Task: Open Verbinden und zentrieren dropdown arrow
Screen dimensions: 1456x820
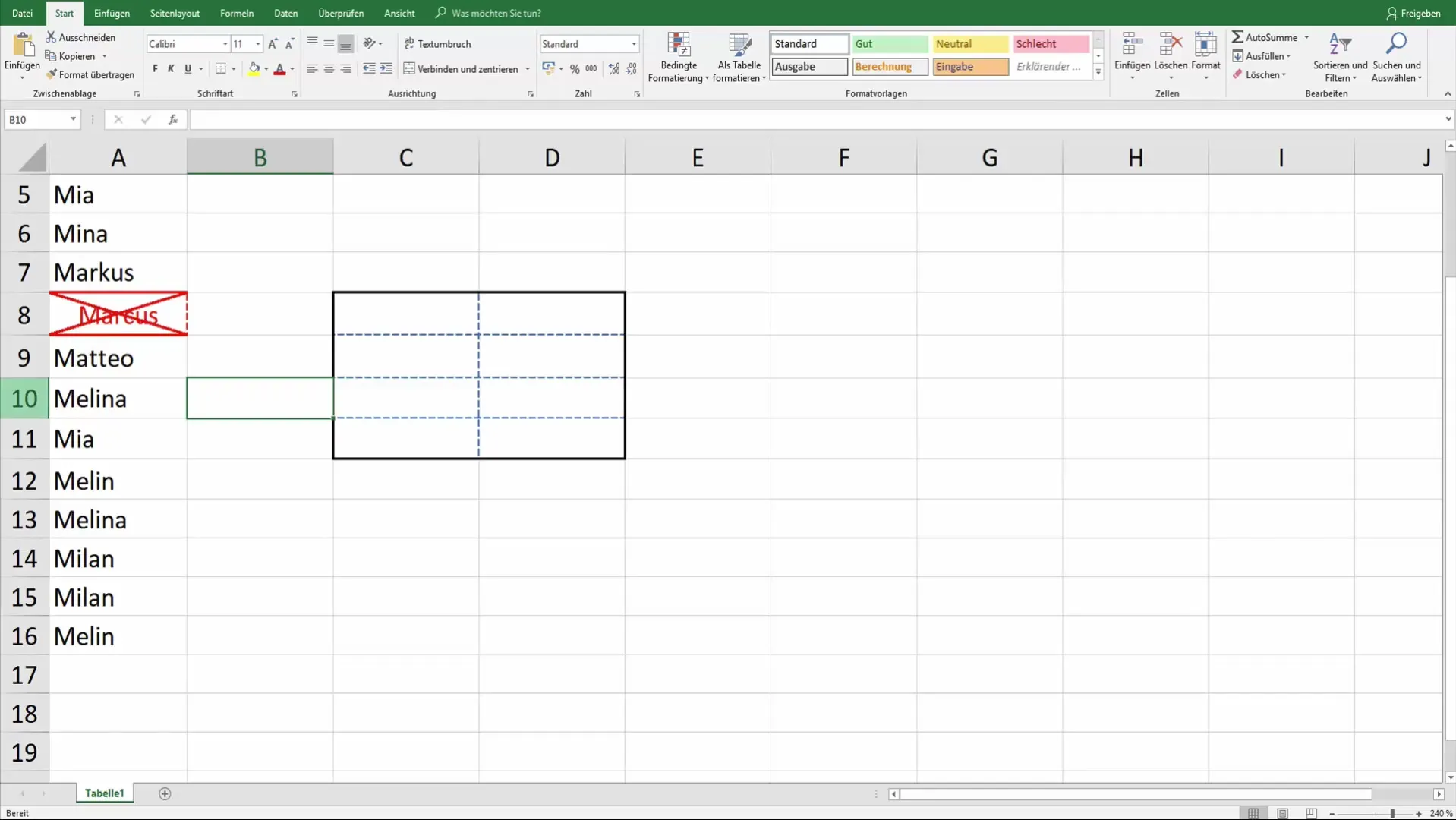Action: pyautogui.click(x=528, y=69)
